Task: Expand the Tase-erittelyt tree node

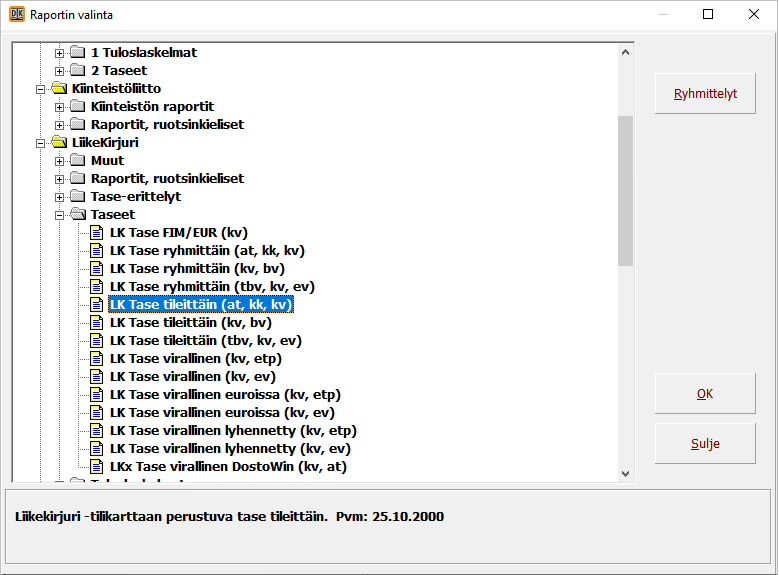Action: click(60, 197)
